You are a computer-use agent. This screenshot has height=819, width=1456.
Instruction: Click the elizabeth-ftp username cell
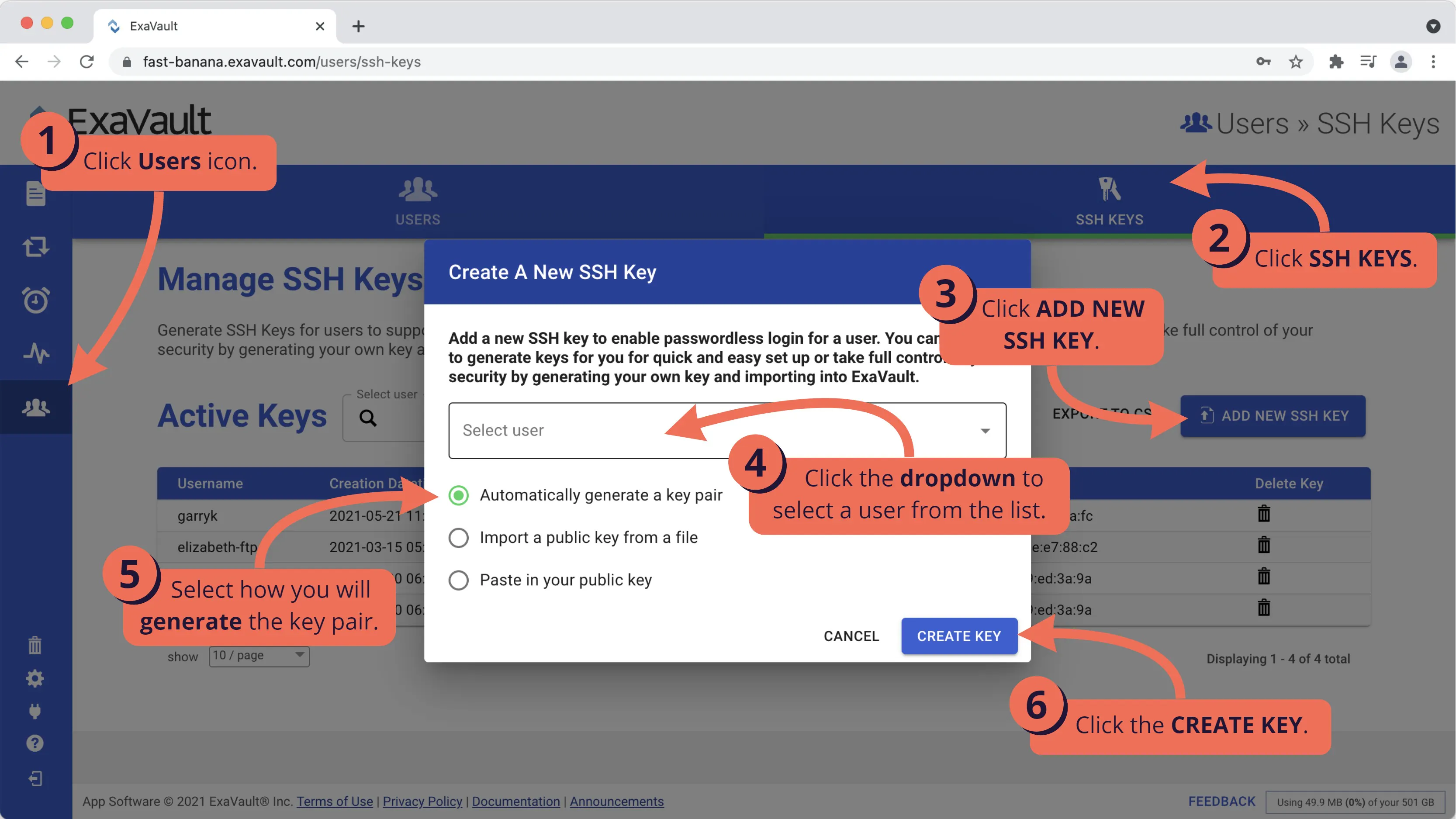(x=217, y=547)
